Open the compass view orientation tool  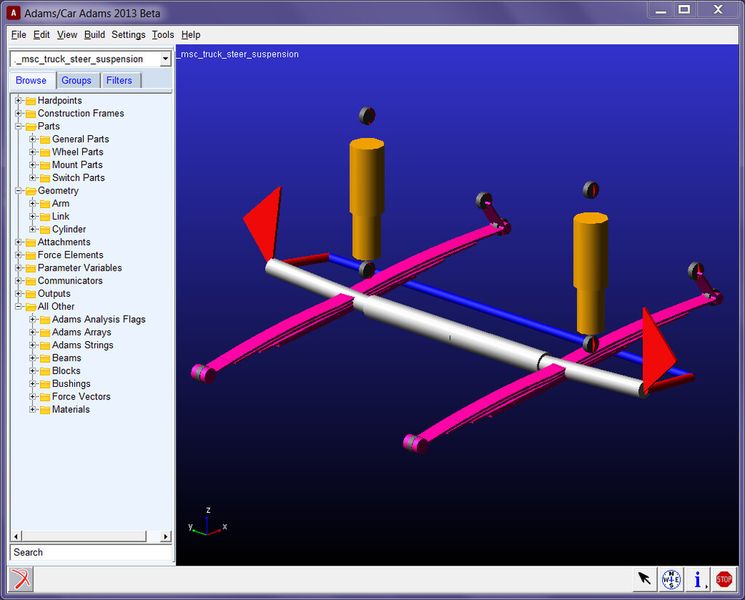coord(672,579)
